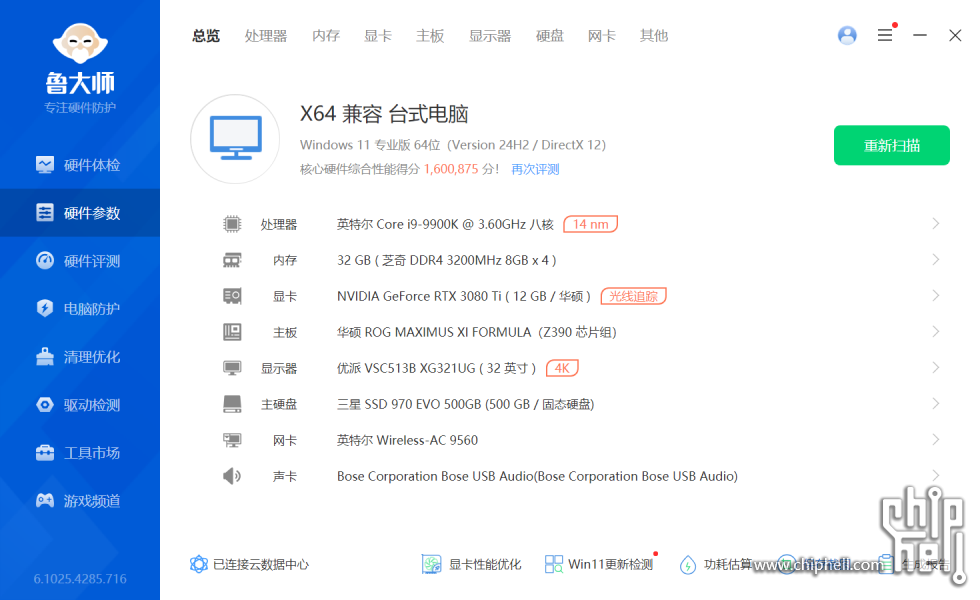Click 已连接云数据中心 cloud status icon
Screen dimensions: 980x600
(x=199, y=564)
